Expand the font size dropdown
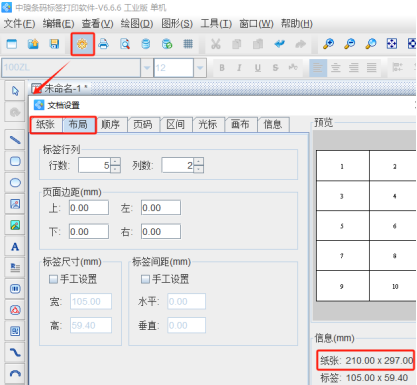 (x=200, y=68)
